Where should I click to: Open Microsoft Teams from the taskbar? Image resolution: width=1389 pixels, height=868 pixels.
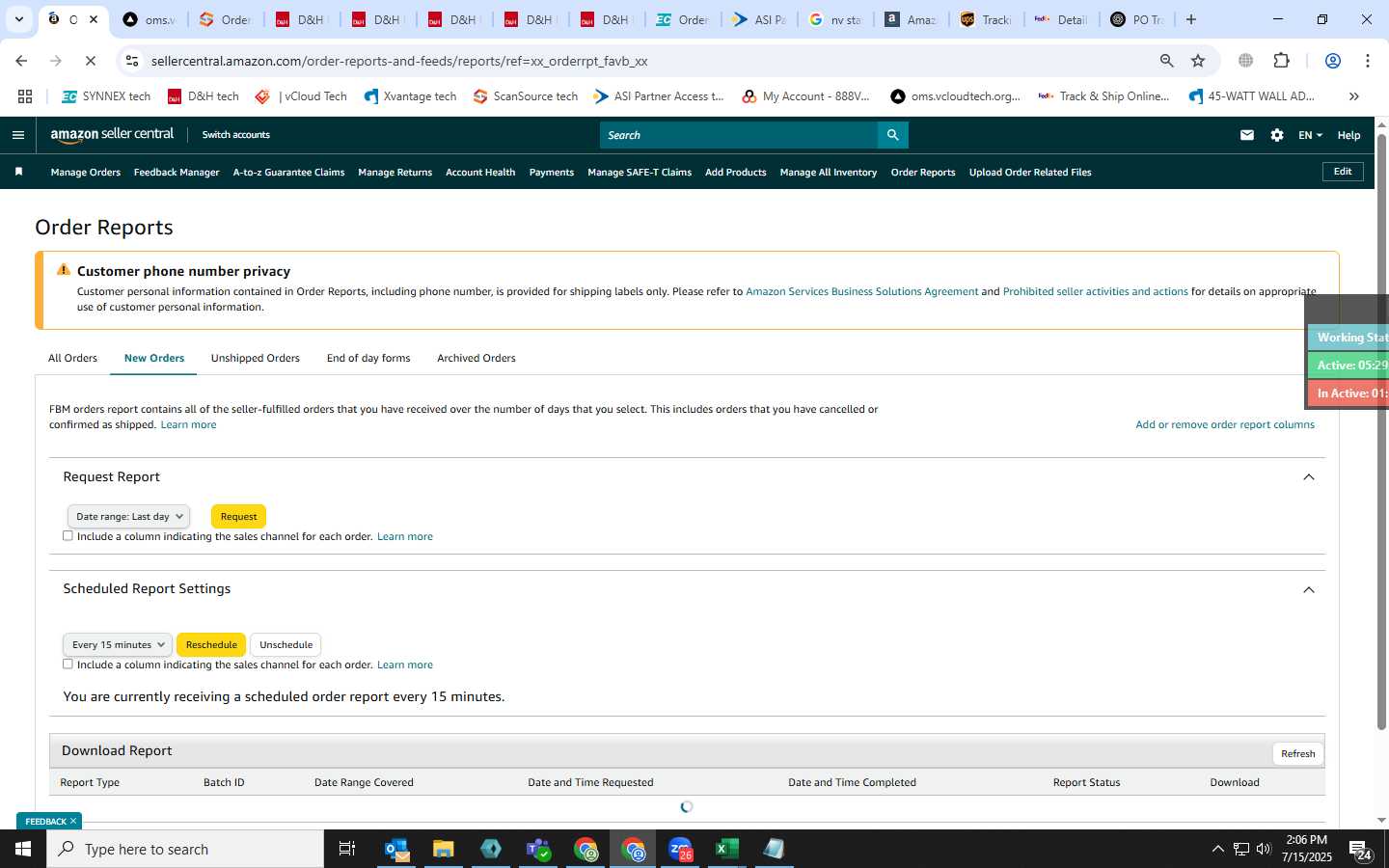[x=537, y=849]
